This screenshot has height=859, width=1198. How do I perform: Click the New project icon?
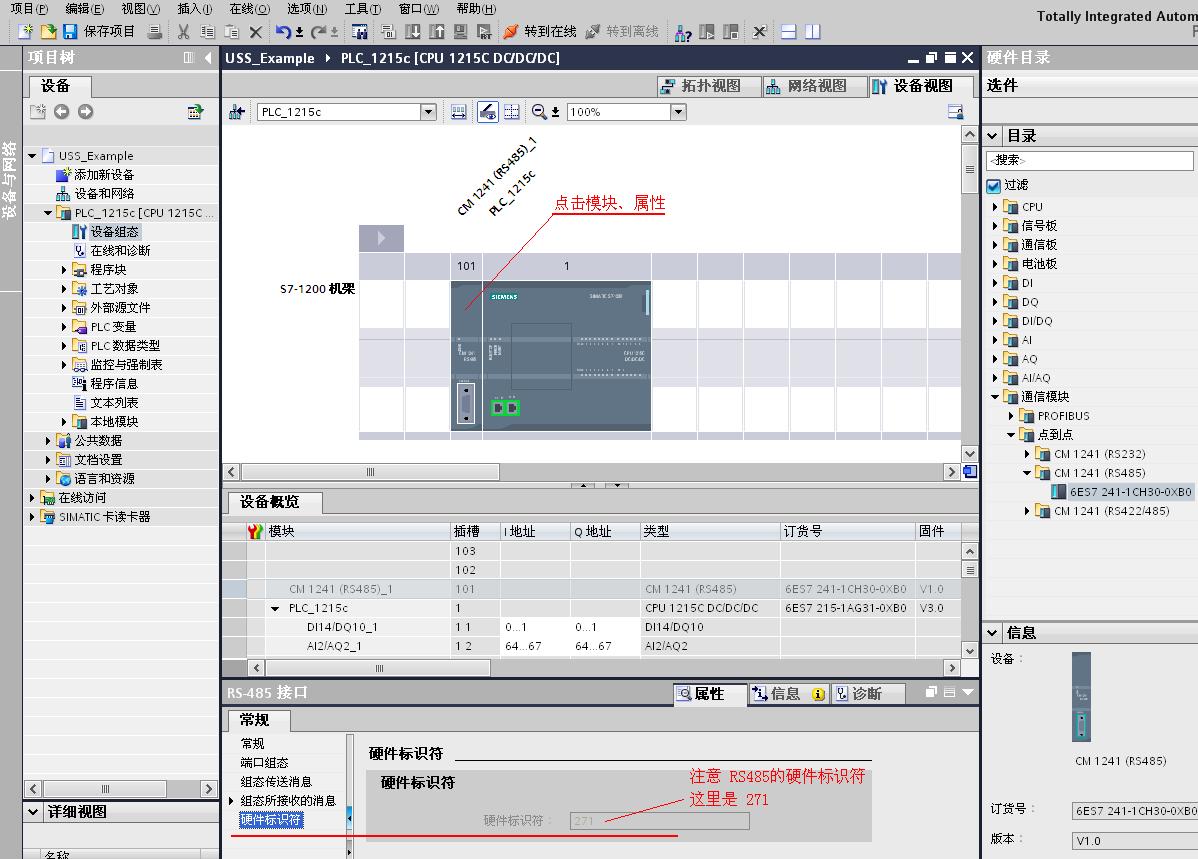[x=25, y=31]
